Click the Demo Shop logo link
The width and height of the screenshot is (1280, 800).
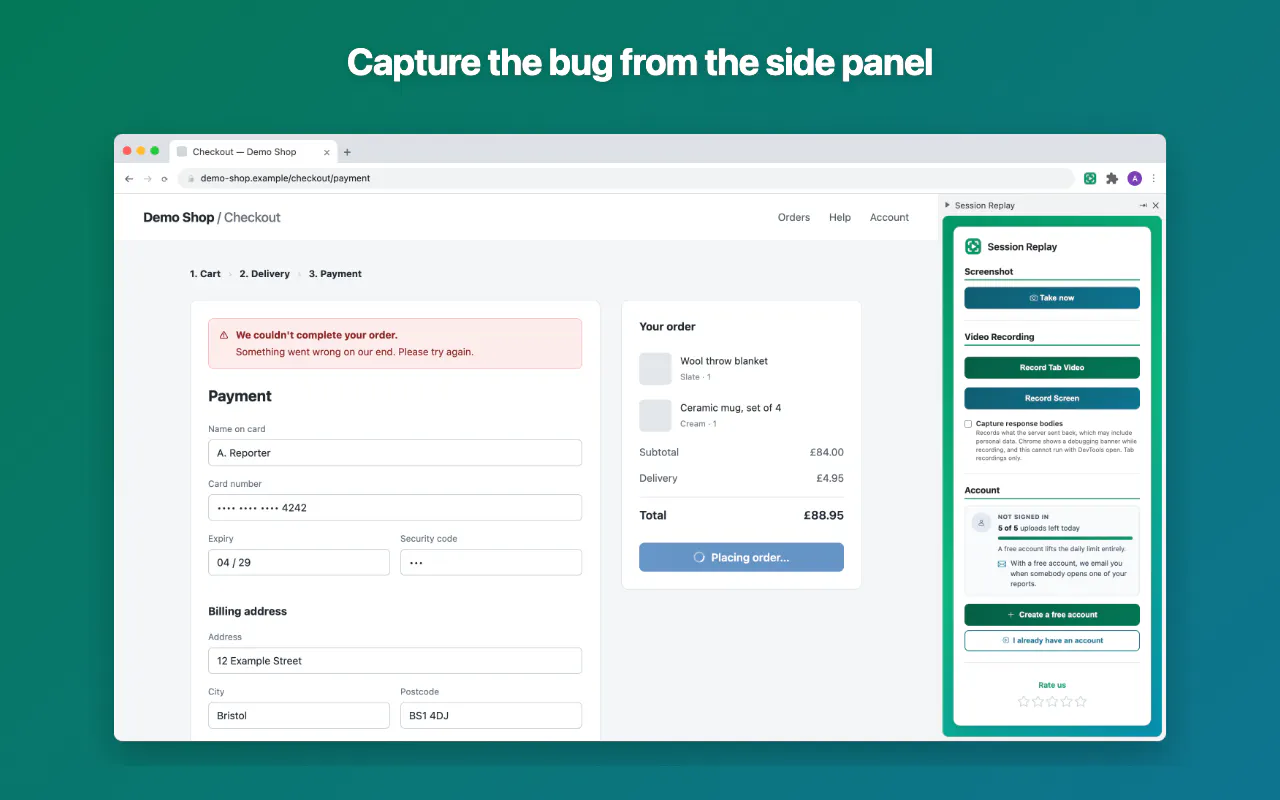pyautogui.click(x=179, y=217)
